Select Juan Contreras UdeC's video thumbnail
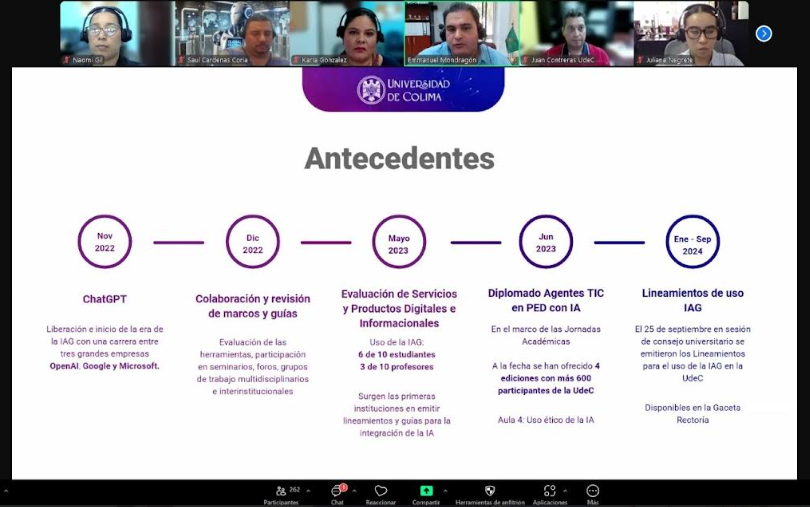810x507 pixels. 576,33
